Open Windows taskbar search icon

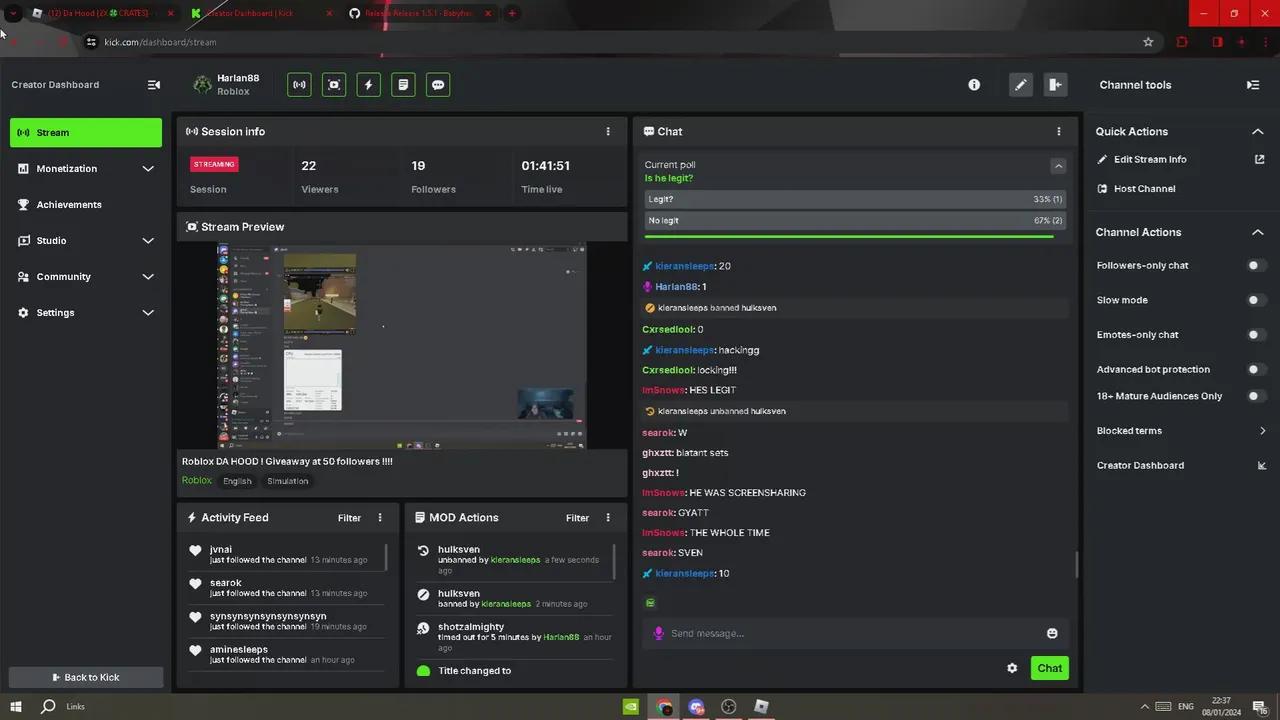pyautogui.click(x=48, y=706)
